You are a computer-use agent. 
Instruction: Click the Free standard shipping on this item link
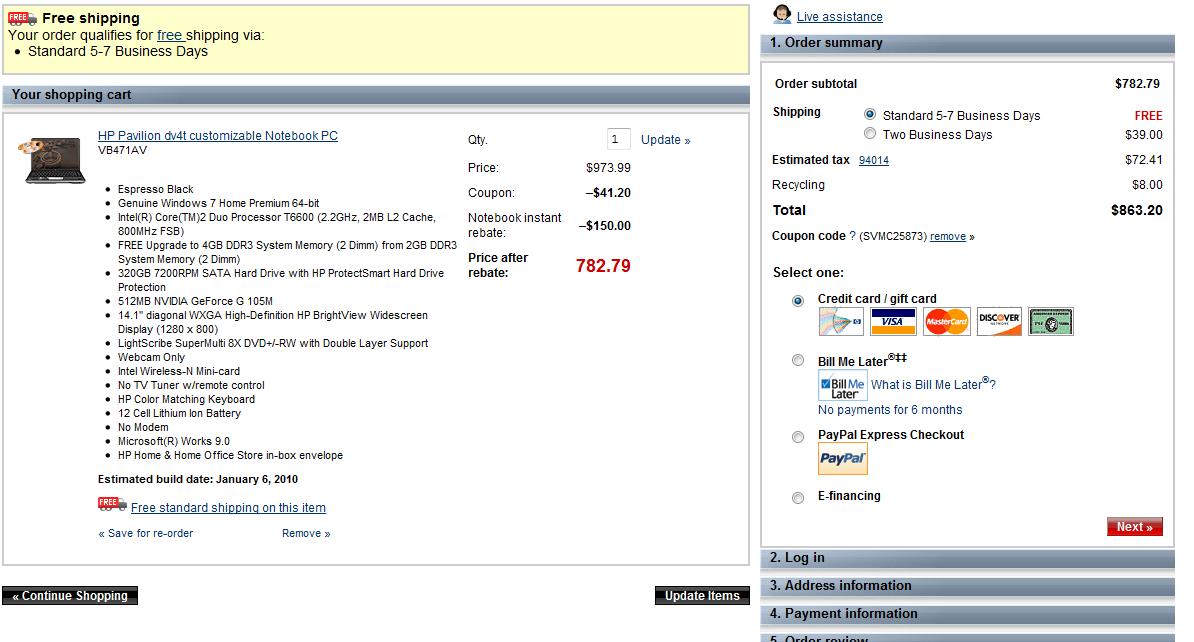click(228, 508)
